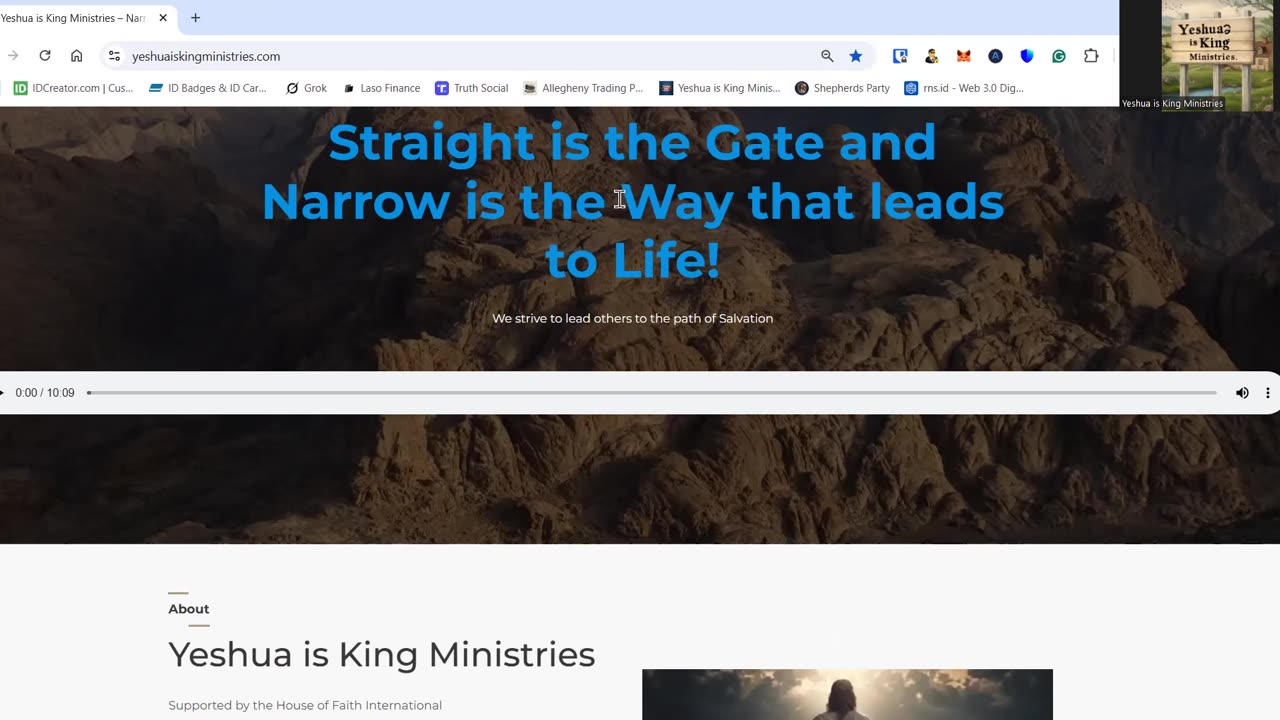This screenshot has height=720, width=1280.
Task: Go to the browser home page icon
Action: (76, 56)
